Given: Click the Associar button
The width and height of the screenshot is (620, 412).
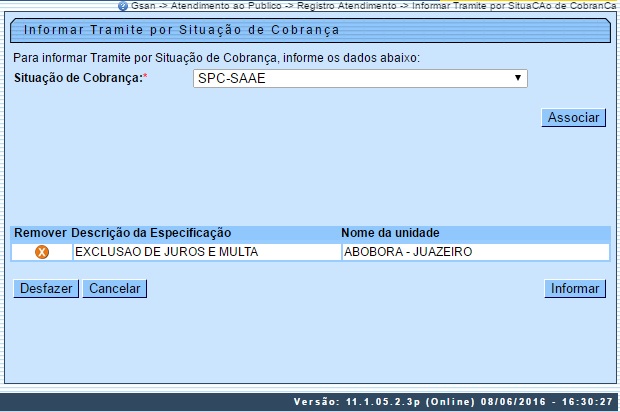Looking at the screenshot, I should coord(573,118).
